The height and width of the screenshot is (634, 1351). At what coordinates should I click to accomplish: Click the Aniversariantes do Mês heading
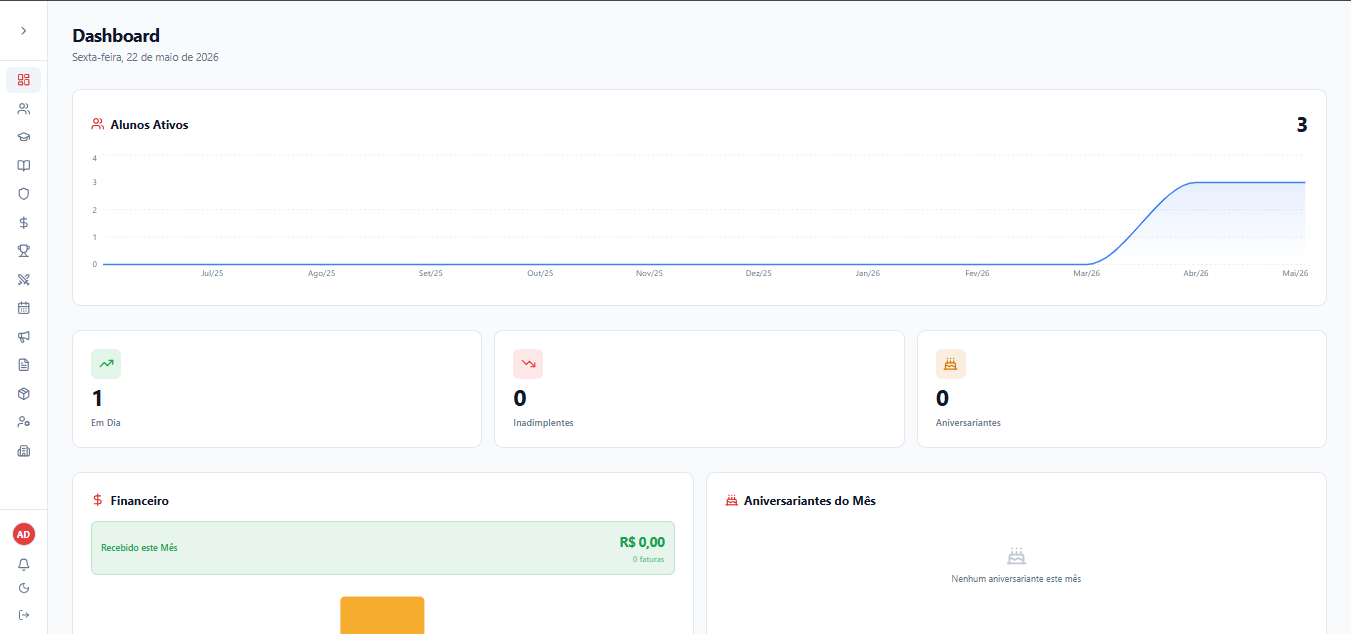[810, 500]
